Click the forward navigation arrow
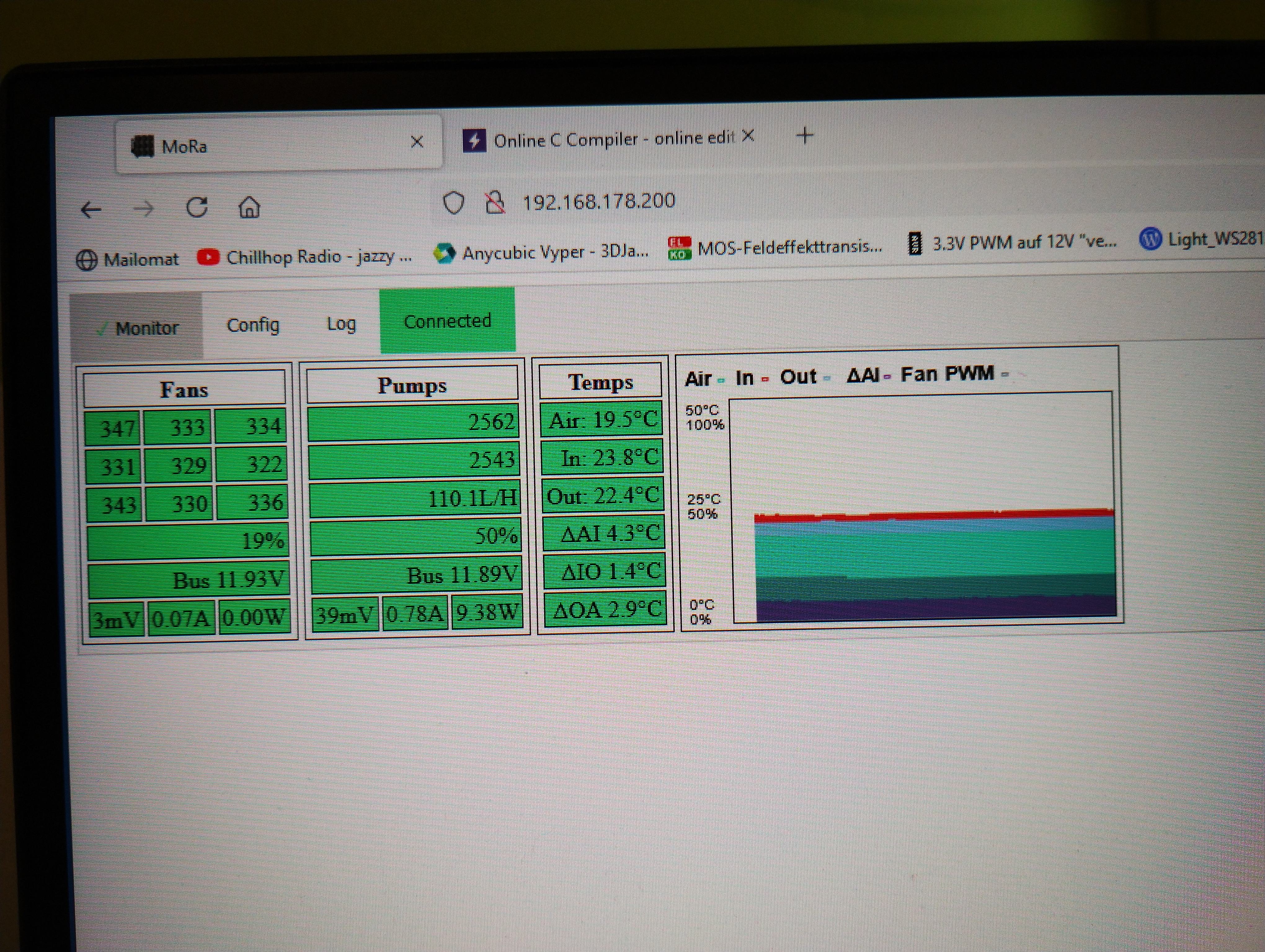 coord(143,209)
